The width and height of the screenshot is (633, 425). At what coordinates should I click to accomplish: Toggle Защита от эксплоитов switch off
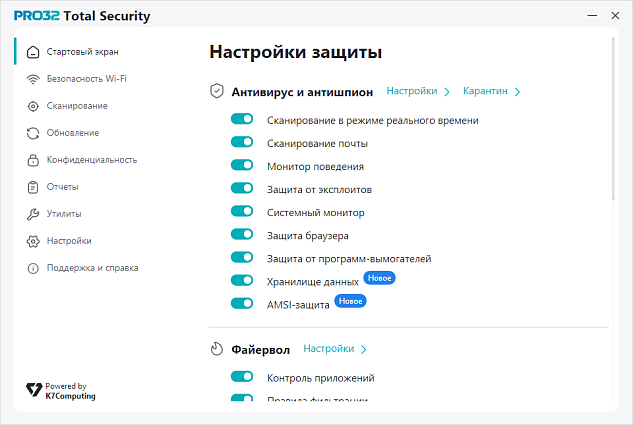point(242,188)
